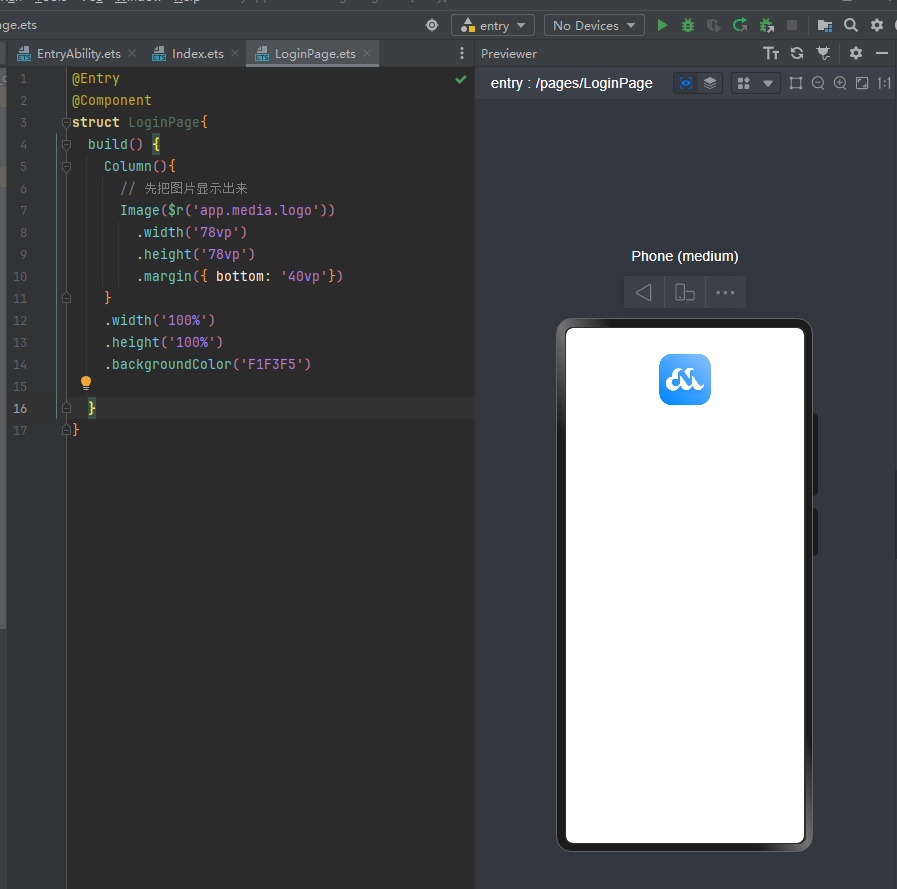Click fold end marker on line 11
The height and width of the screenshot is (889, 897).
click(66, 298)
